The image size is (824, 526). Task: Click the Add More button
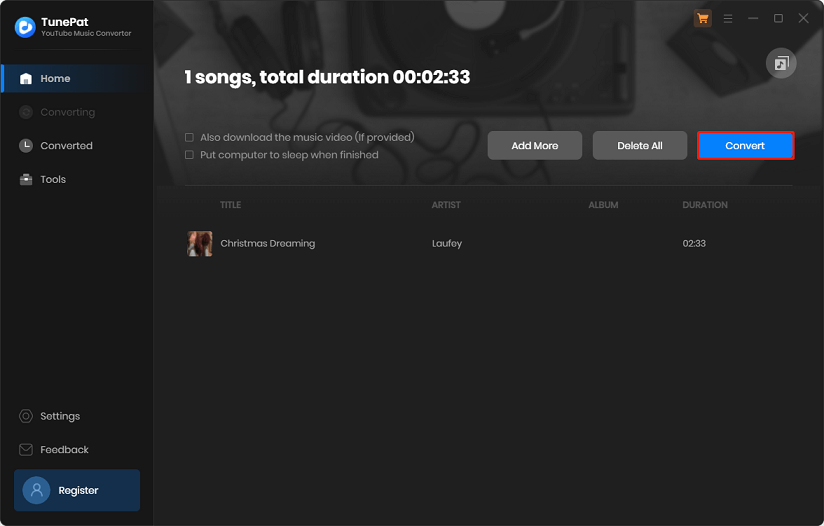coord(535,146)
